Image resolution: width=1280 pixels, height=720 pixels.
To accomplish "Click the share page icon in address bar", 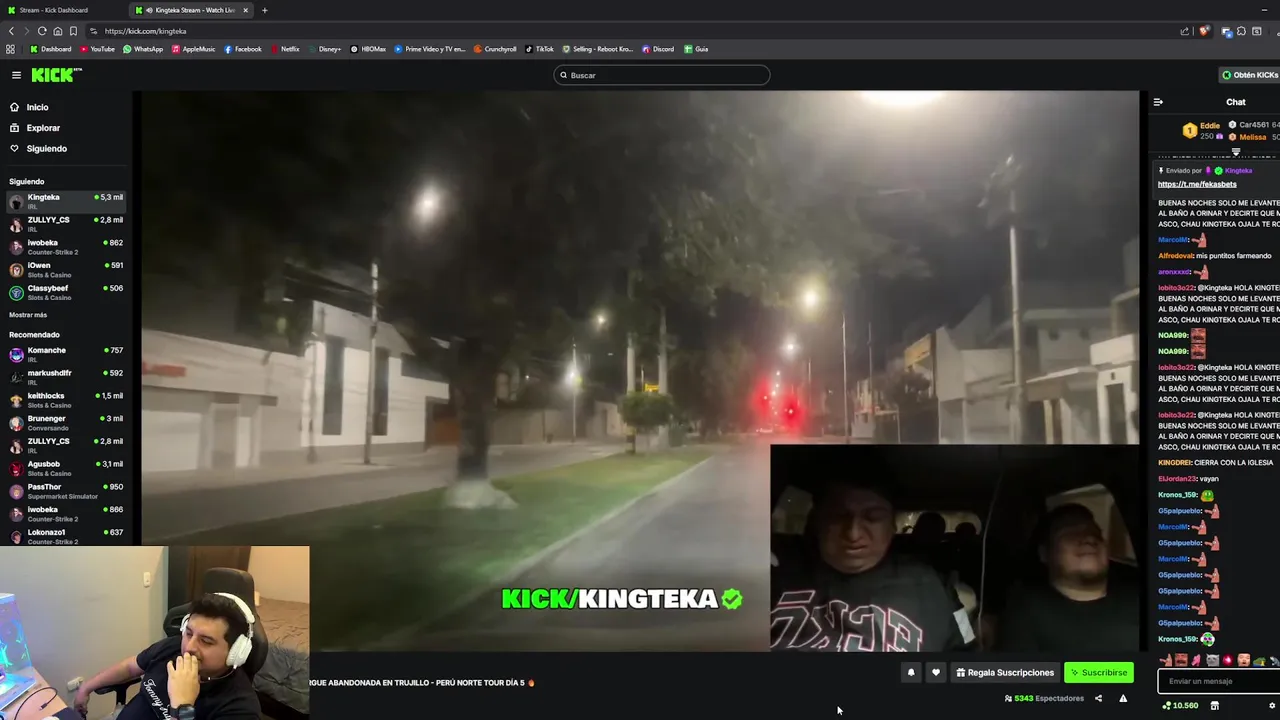I will tap(1184, 31).
